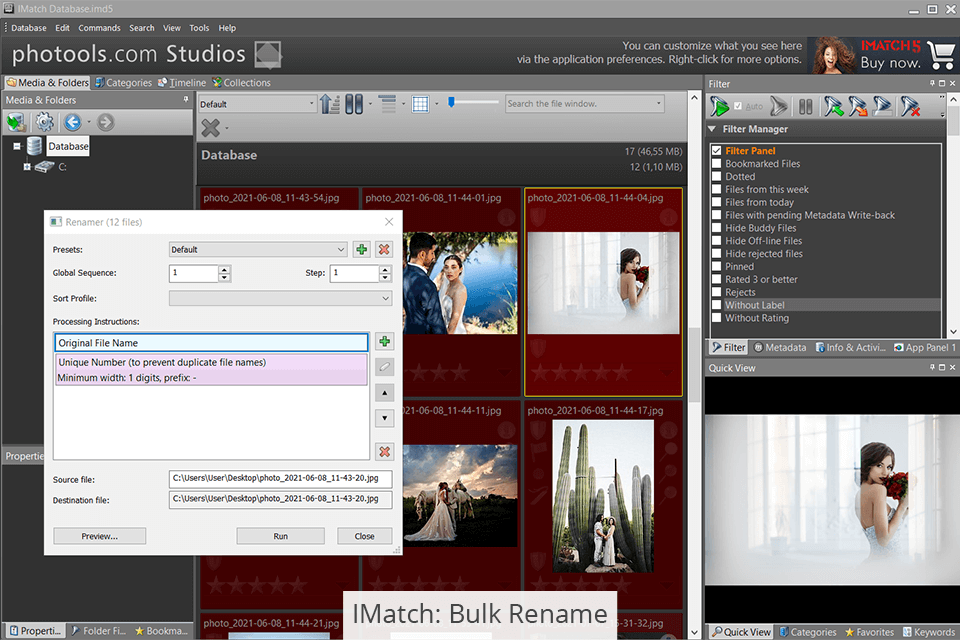Click the photools.com Studios logo icon
The width and height of the screenshot is (960, 640).
click(268, 55)
